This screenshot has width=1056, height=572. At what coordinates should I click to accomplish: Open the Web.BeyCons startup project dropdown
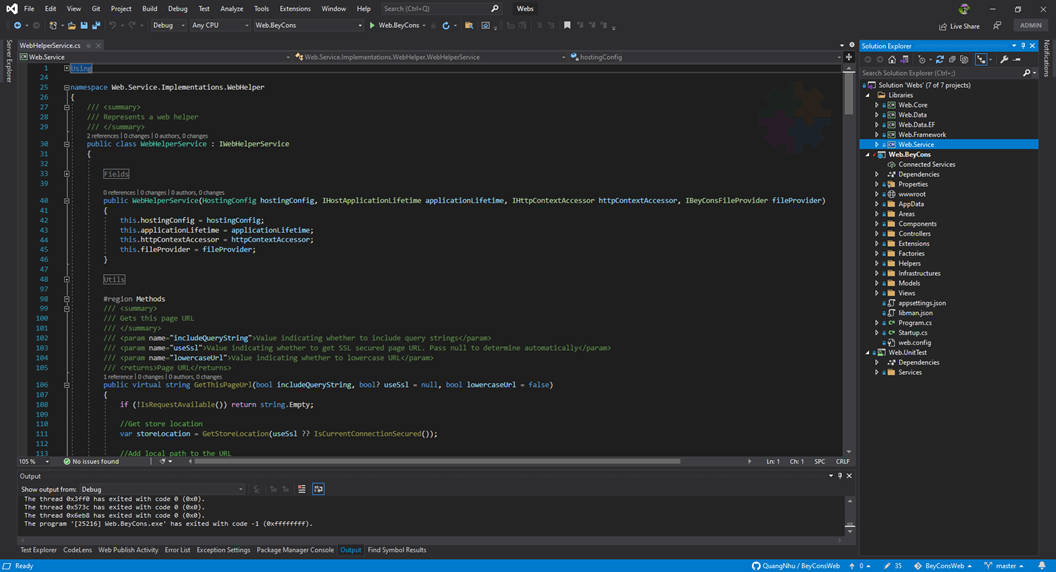pos(308,26)
